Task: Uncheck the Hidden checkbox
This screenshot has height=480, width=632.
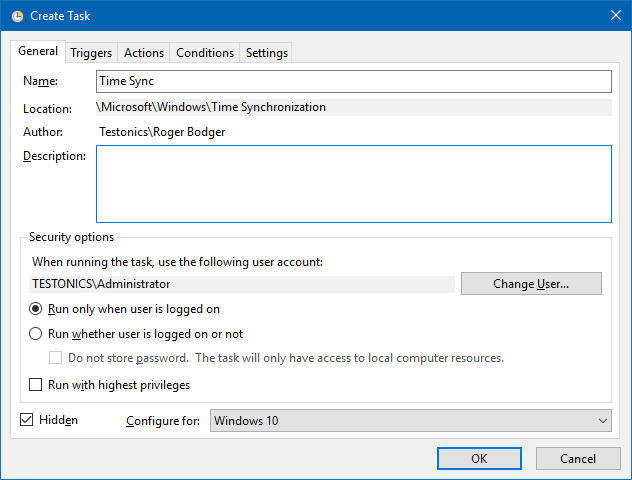Action: pyautogui.click(x=27, y=420)
